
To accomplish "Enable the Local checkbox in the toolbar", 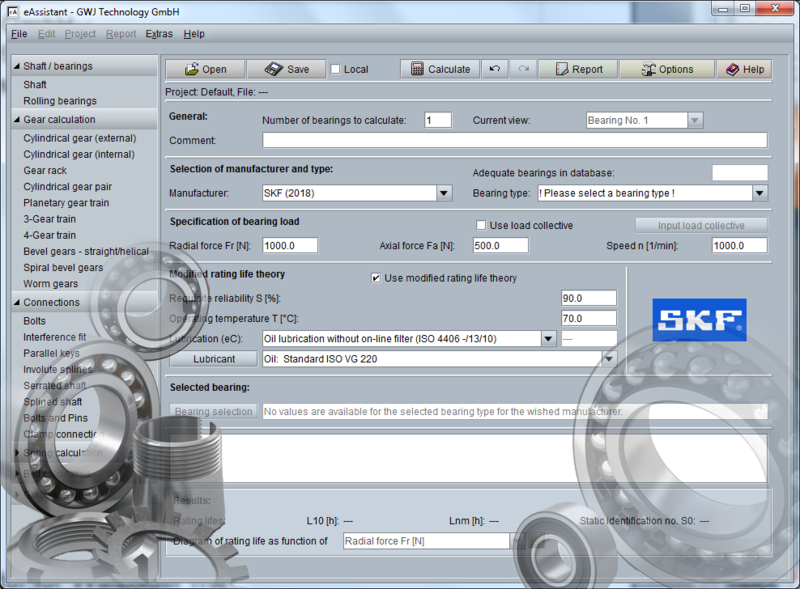I will tap(337, 69).
